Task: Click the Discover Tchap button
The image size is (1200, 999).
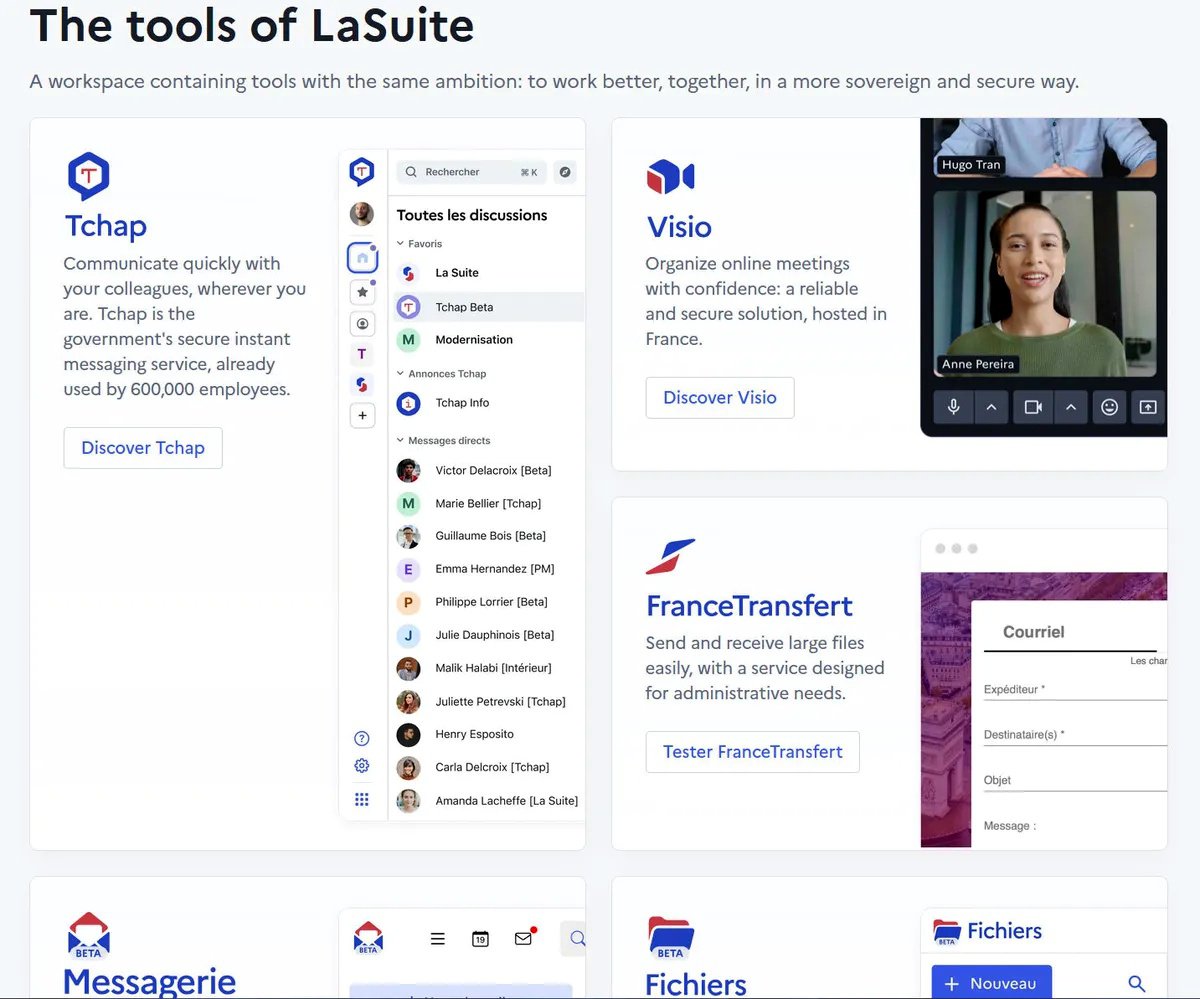Action: tap(143, 448)
